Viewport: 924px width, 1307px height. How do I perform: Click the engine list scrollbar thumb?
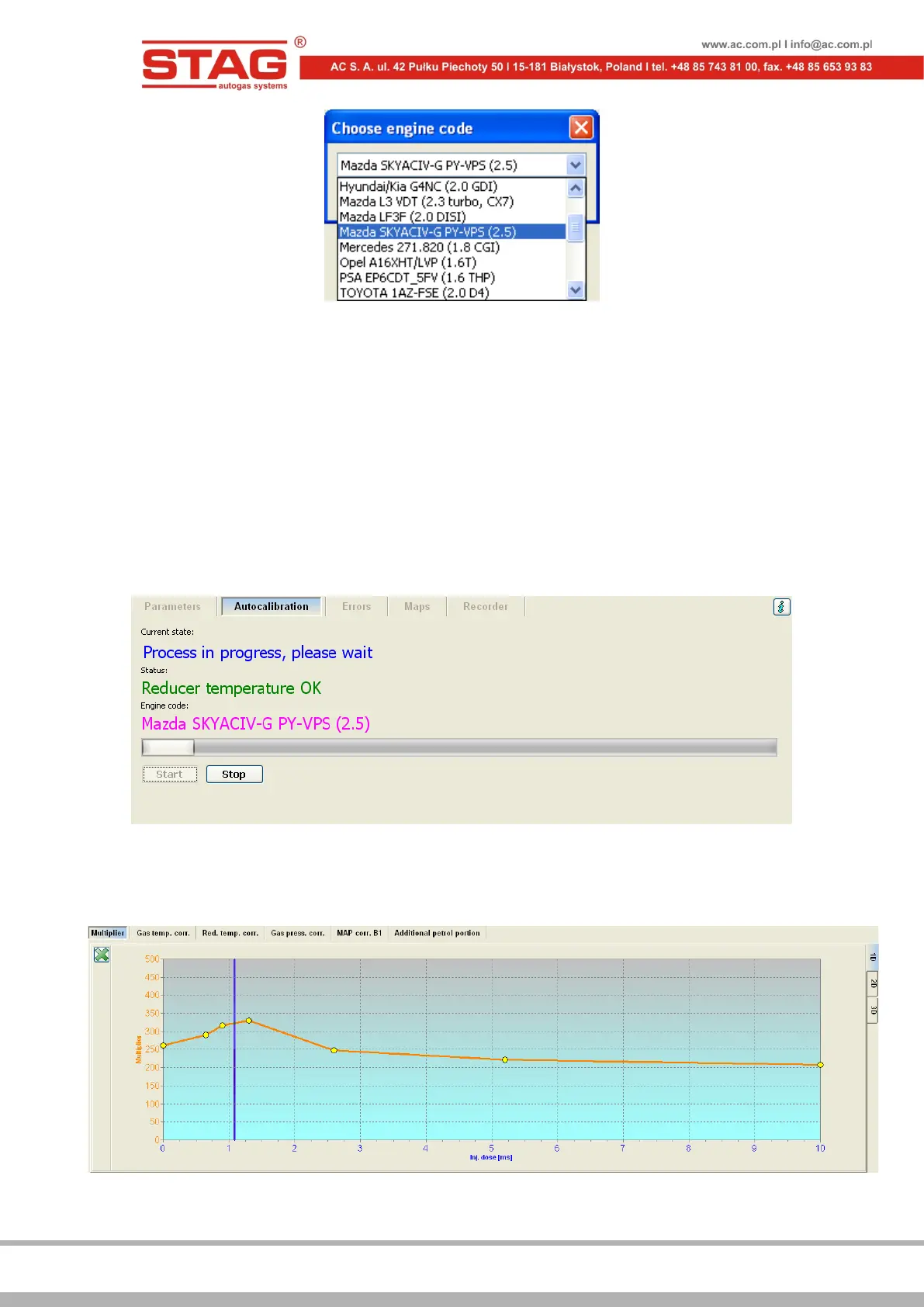[576, 228]
